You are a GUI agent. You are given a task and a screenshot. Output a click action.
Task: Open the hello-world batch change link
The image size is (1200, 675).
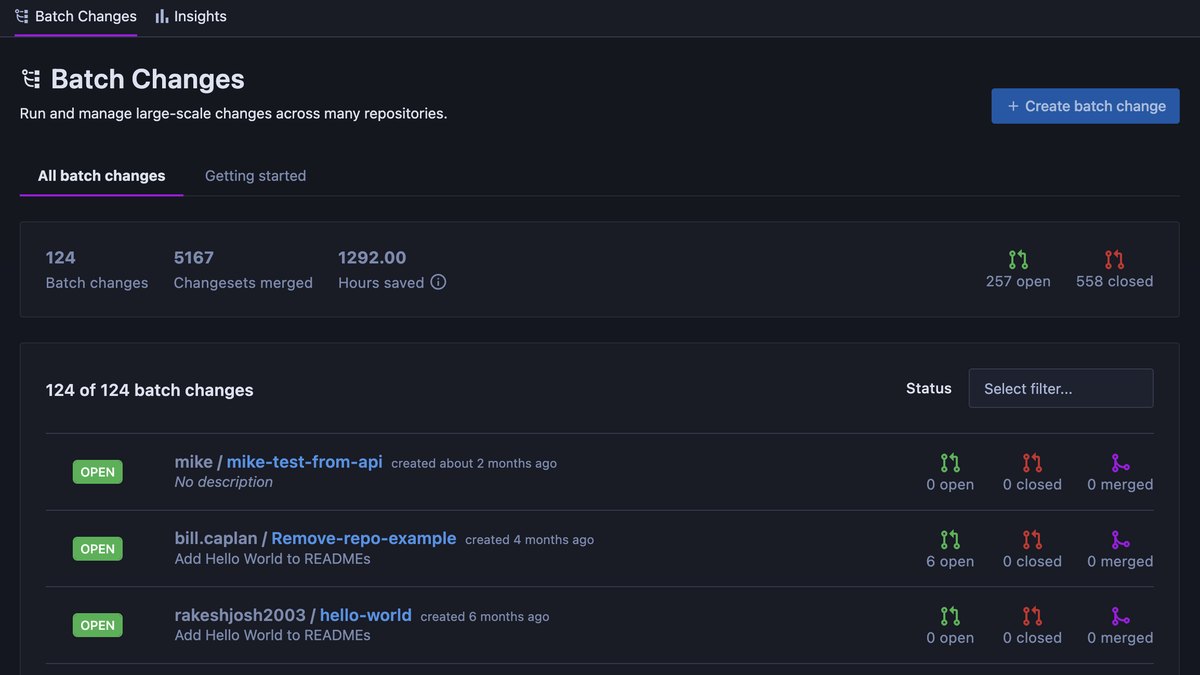click(x=366, y=615)
